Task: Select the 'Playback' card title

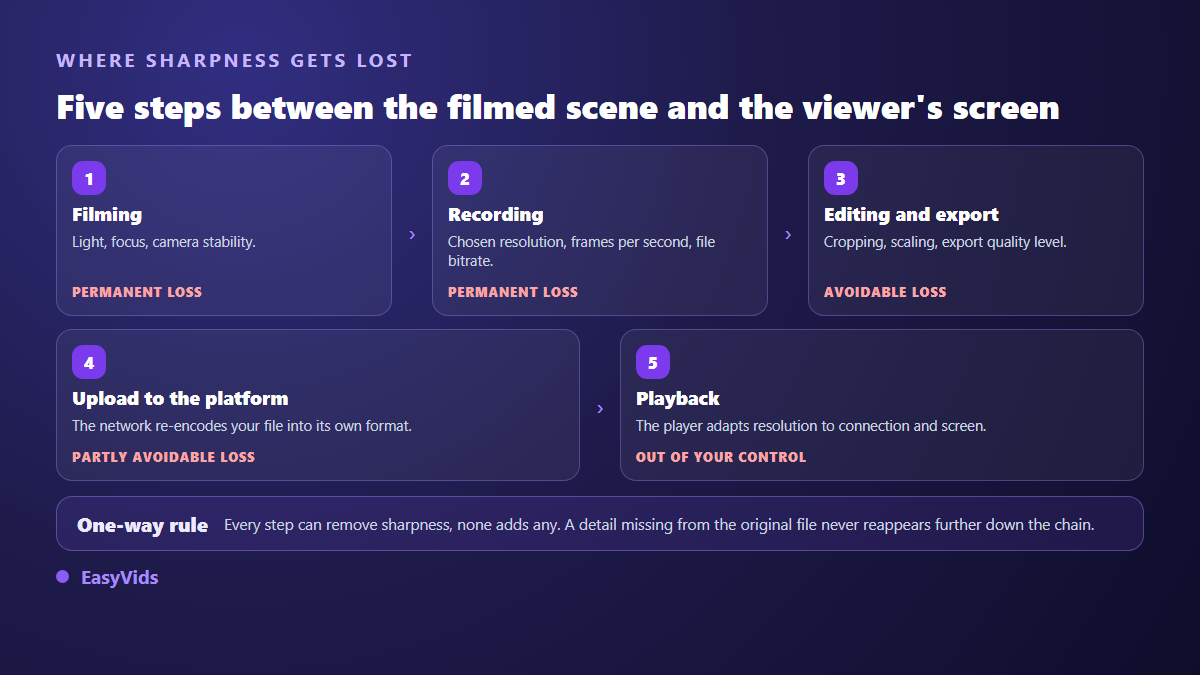Action: click(x=678, y=399)
